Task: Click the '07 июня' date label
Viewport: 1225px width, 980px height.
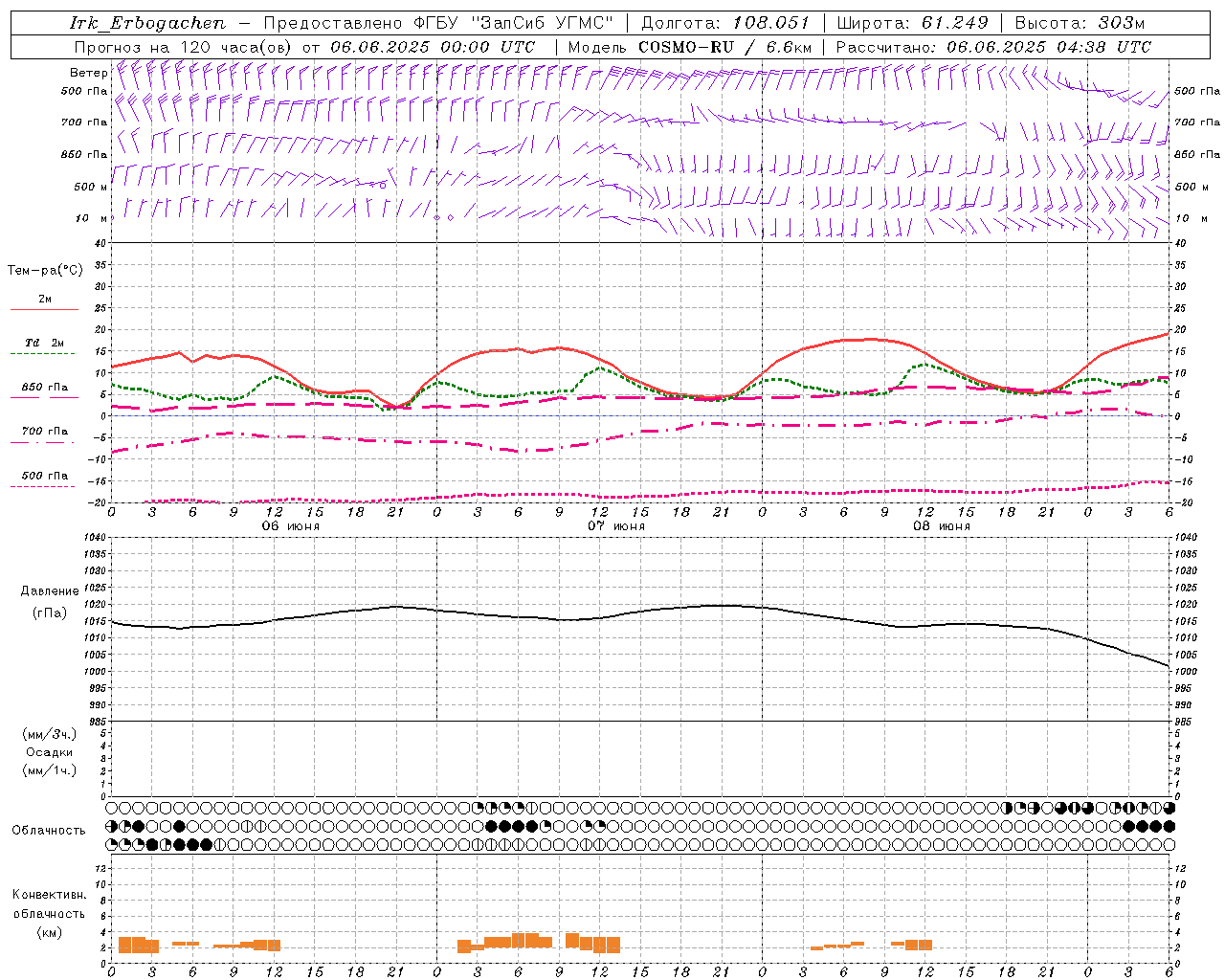Action: point(616,526)
